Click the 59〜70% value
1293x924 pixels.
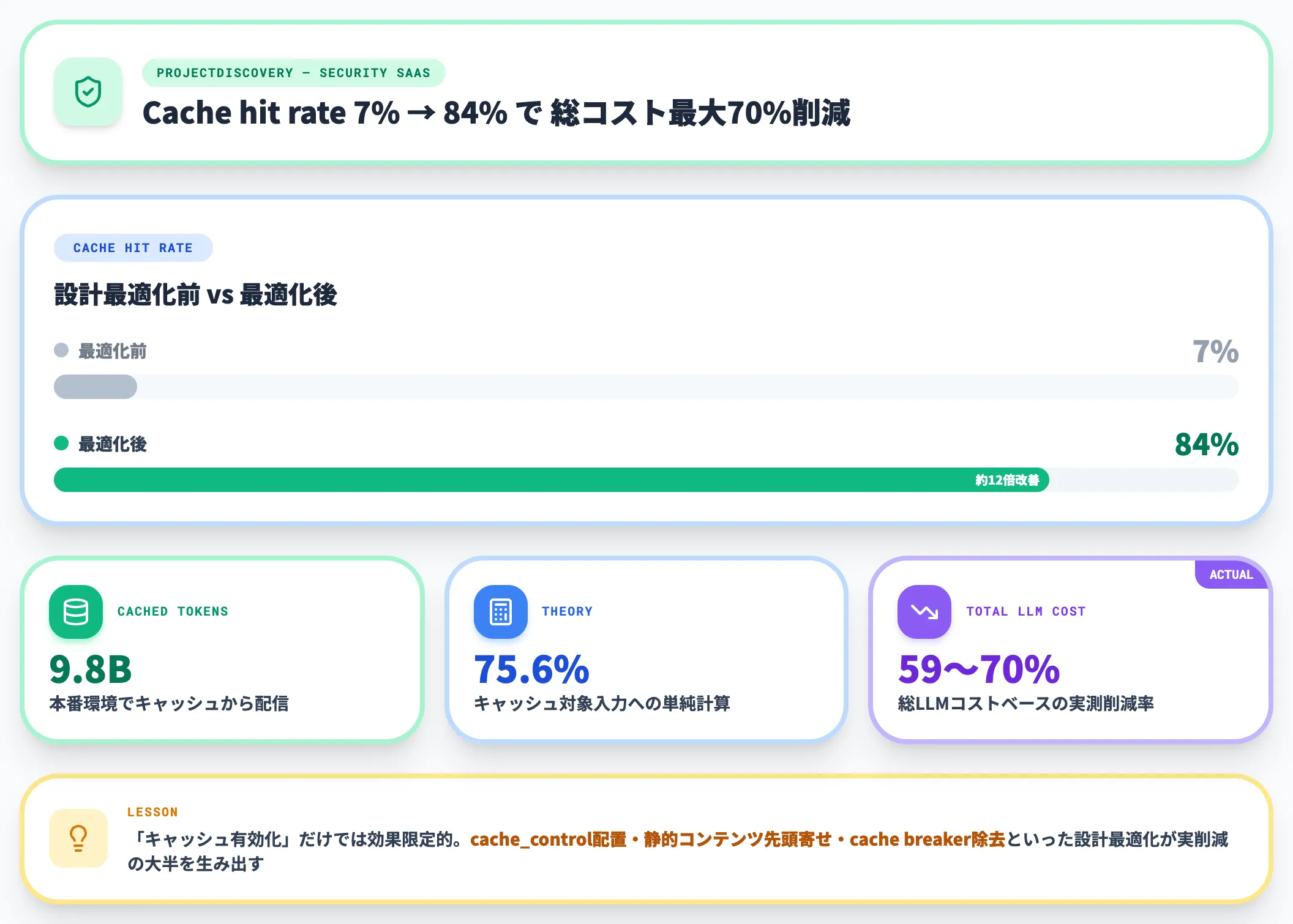(x=979, y=669)
